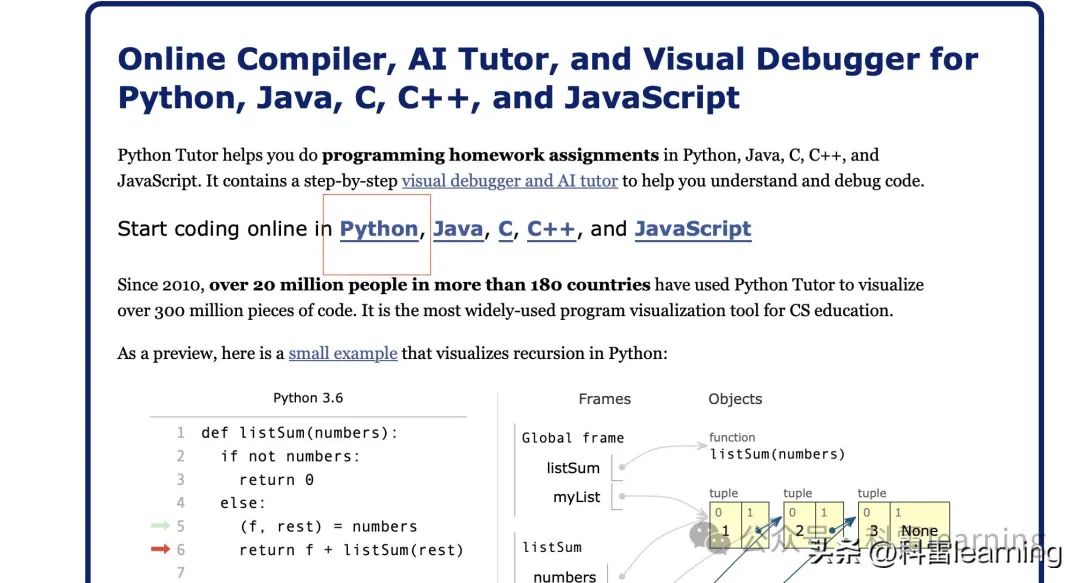Follow the 'visual debugger and AI tutor' link
Screen dimensions: 1080x583
click(x=510, y=181)
